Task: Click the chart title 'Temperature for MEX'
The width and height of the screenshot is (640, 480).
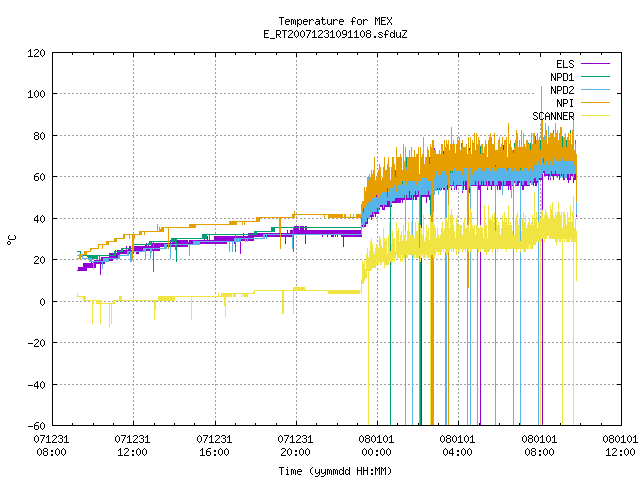Action: coord(336,21)
